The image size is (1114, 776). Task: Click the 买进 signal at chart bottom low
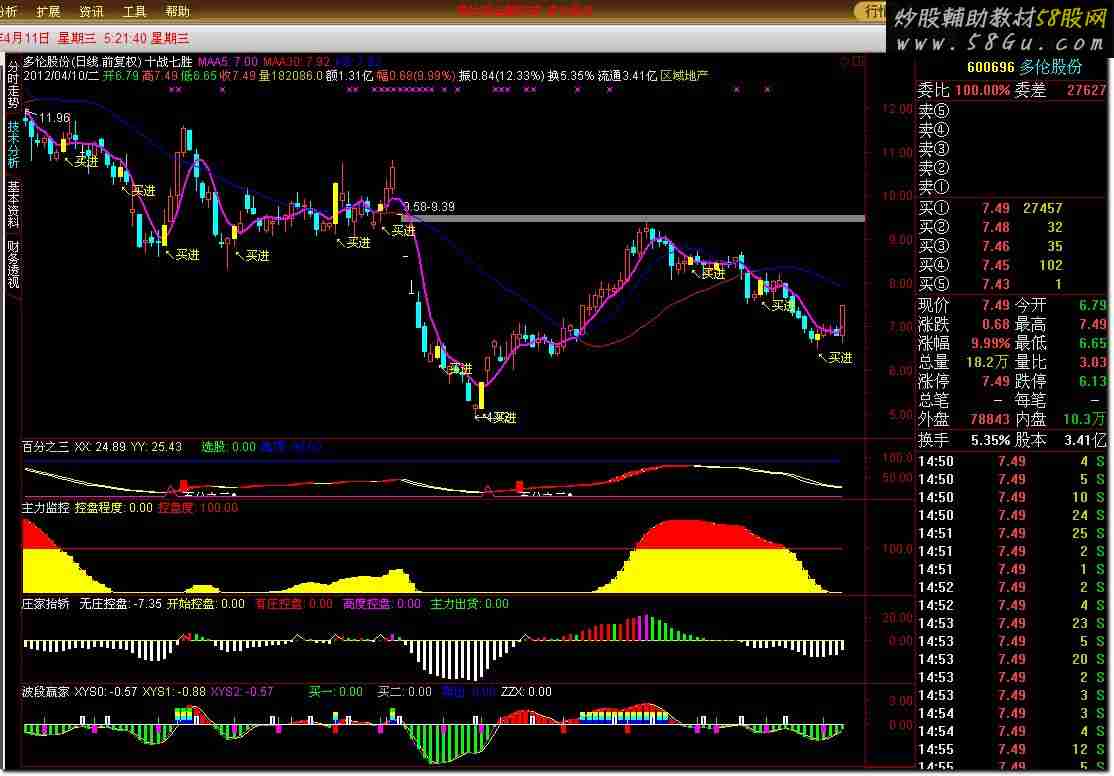[x=502, y=418]
